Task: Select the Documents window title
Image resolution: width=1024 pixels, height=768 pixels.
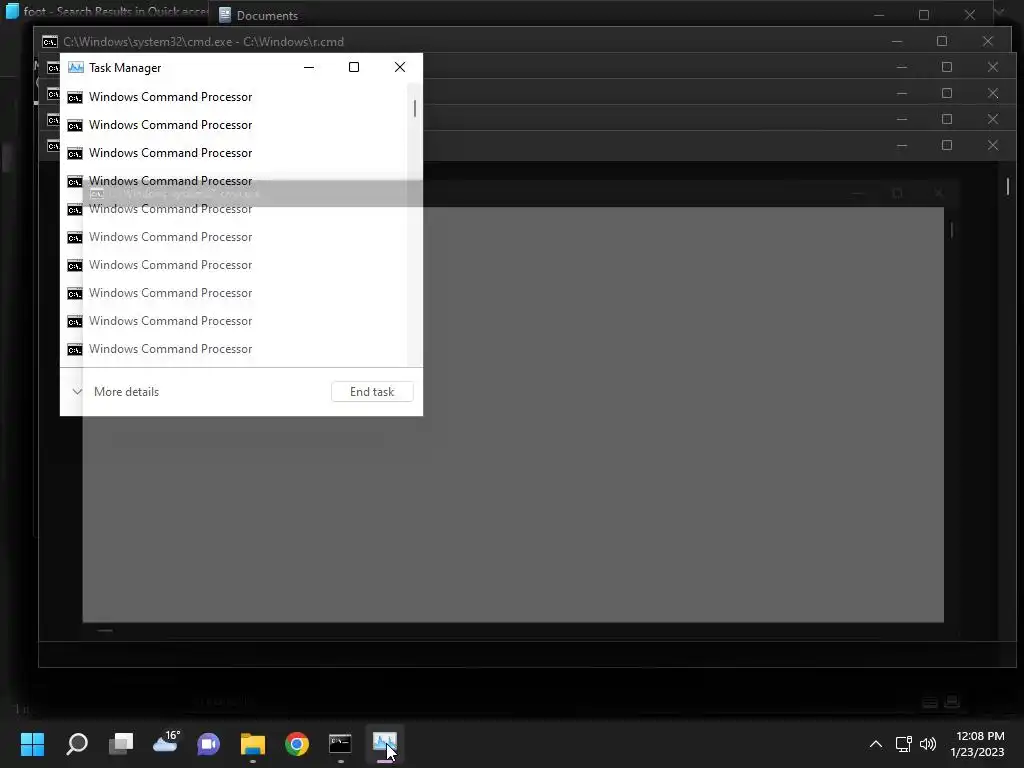Action: point(267,16)
